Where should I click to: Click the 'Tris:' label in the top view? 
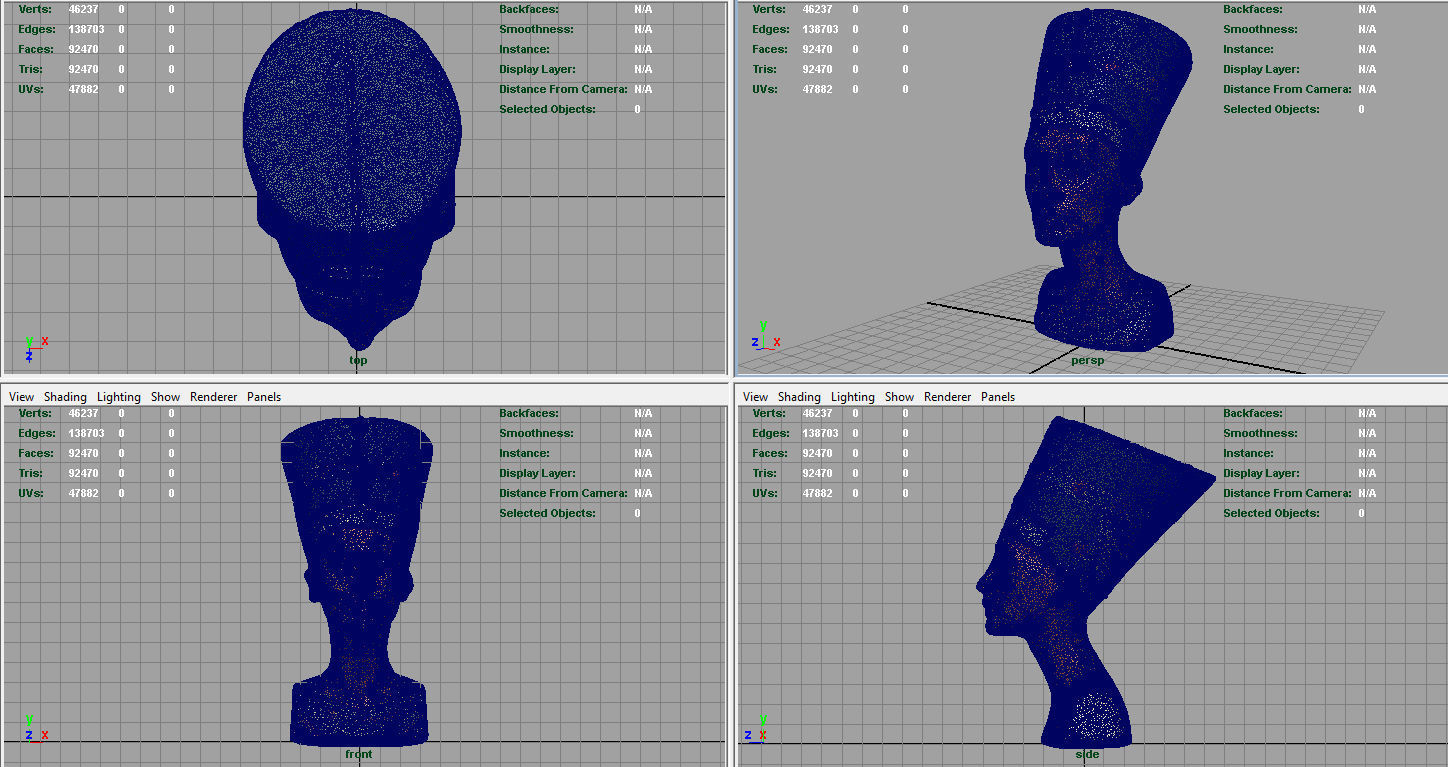[x=30, y=69]
